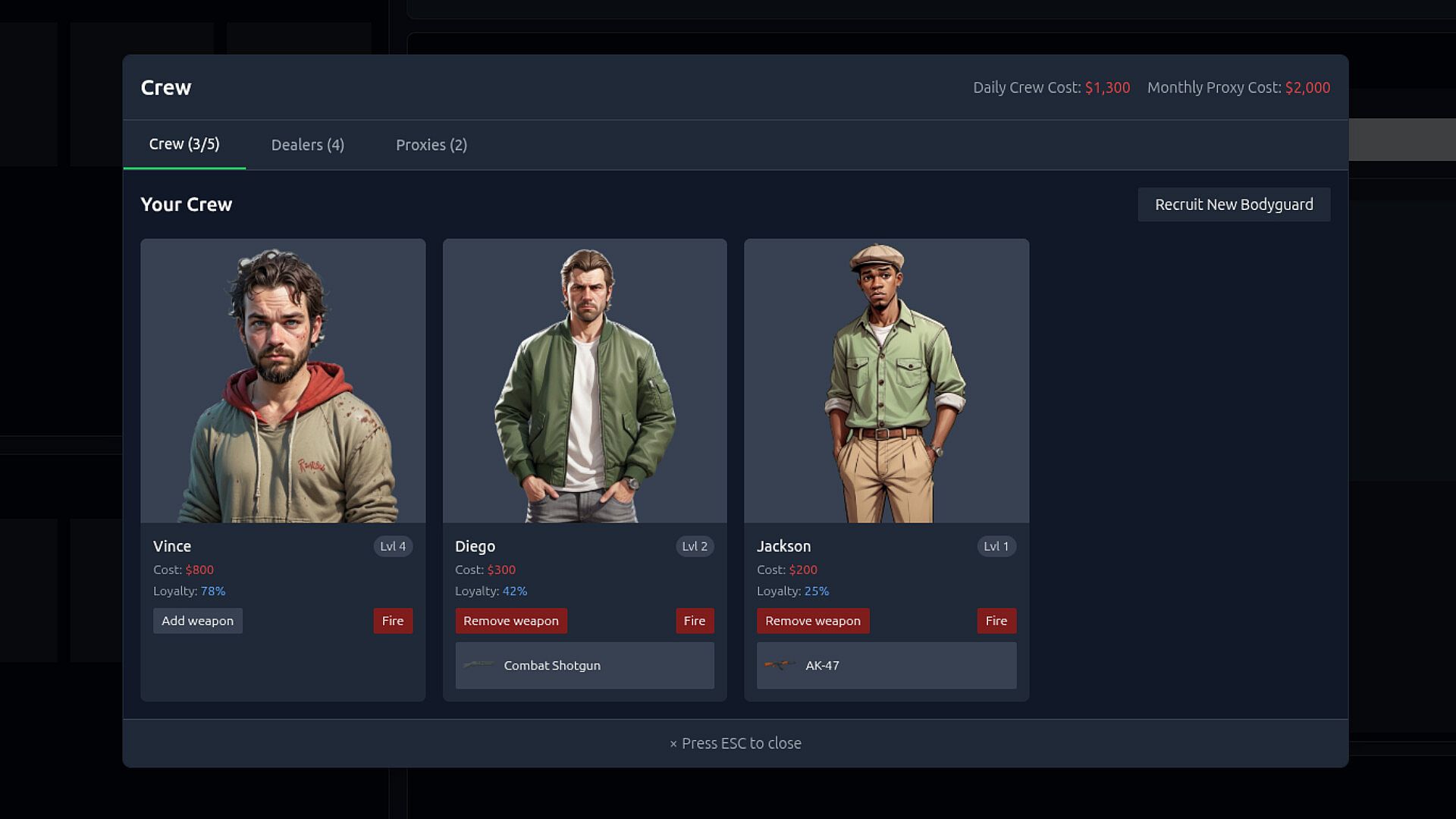Fire Vince from the crew
The width and height of the screenshot is (1456, 819).
tap(392, 620)
